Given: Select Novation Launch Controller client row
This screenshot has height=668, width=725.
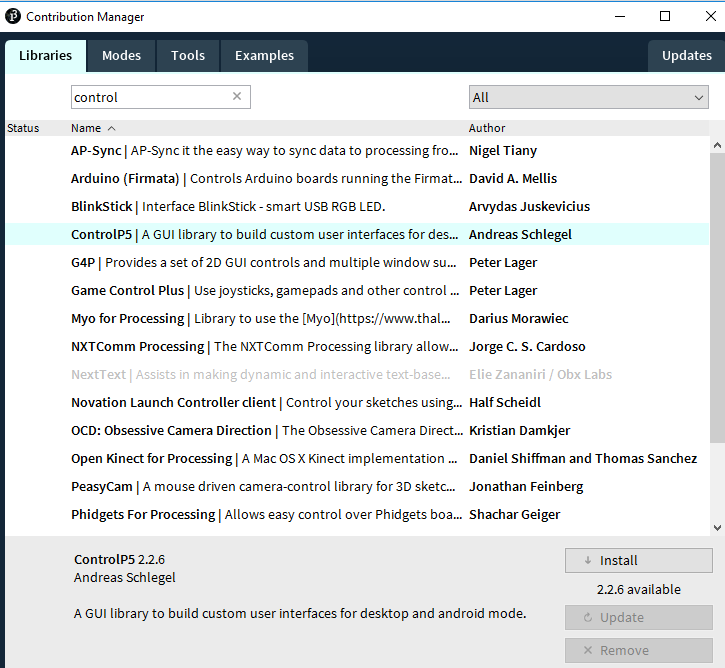Looking at the screenshot, I should point(357,403).
